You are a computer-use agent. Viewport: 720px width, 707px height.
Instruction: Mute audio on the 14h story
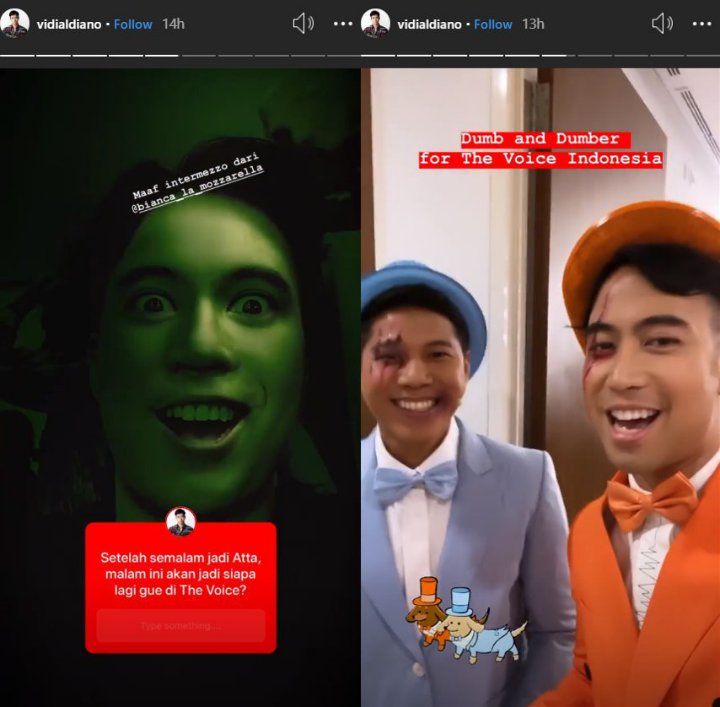[303, 23]
